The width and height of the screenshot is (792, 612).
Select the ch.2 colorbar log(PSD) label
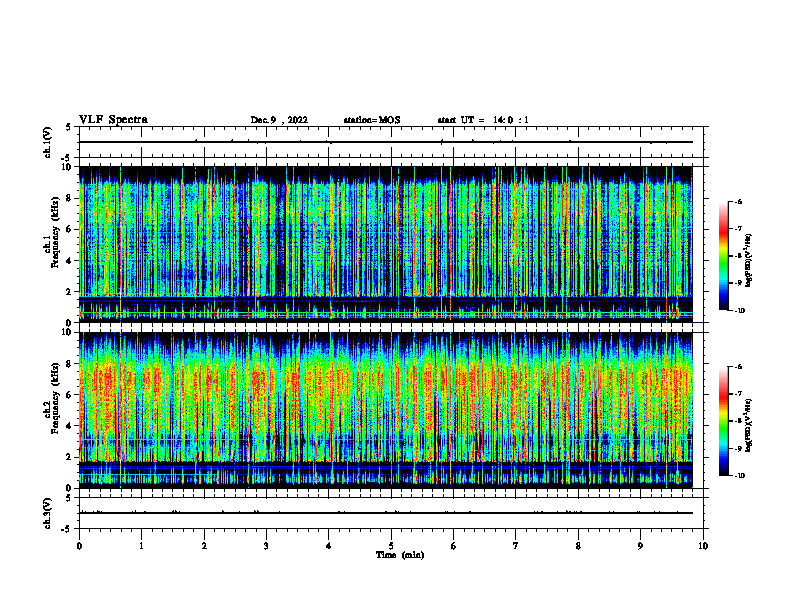pos(749,425)
